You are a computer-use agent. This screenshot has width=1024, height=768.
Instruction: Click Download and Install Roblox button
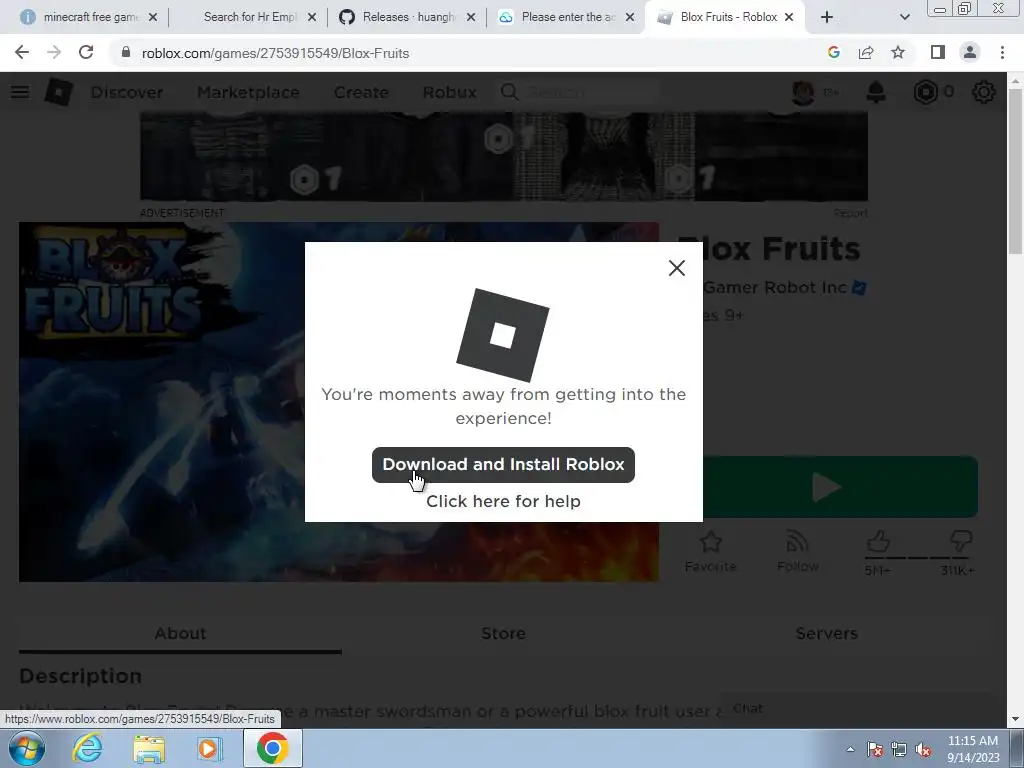coord(503,465)
